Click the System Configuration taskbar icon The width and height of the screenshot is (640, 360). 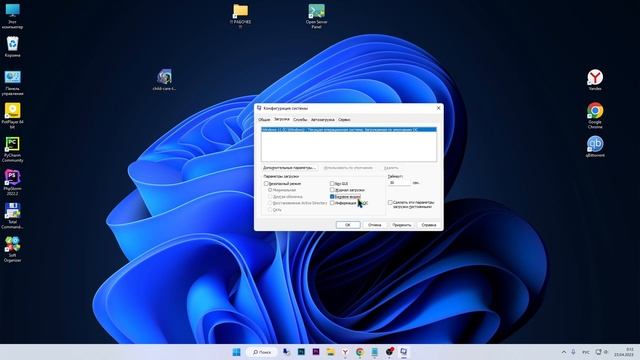(404, 352)
